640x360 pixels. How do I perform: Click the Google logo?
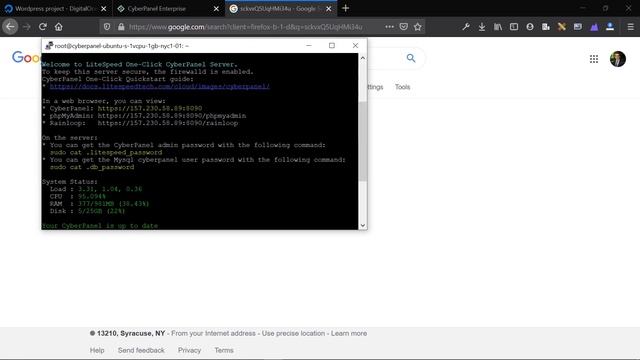26,58
